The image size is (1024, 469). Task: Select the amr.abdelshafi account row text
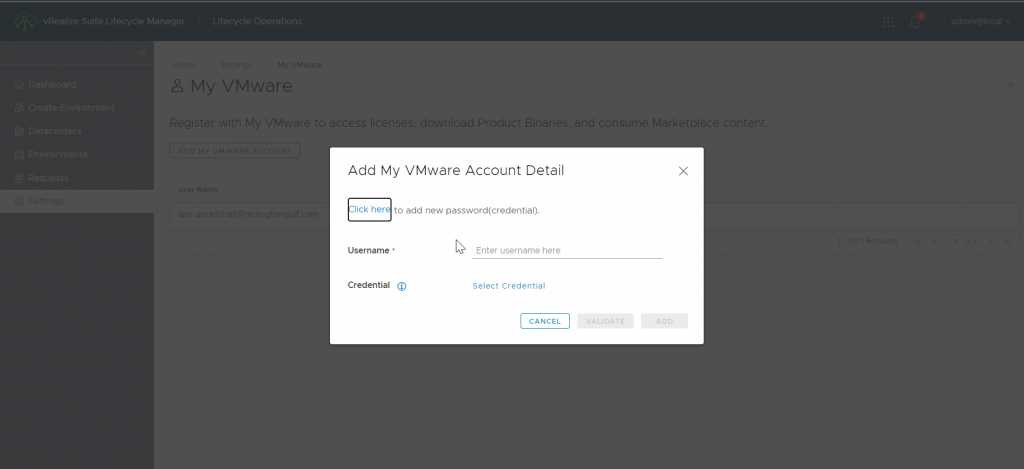coord(248,214)
